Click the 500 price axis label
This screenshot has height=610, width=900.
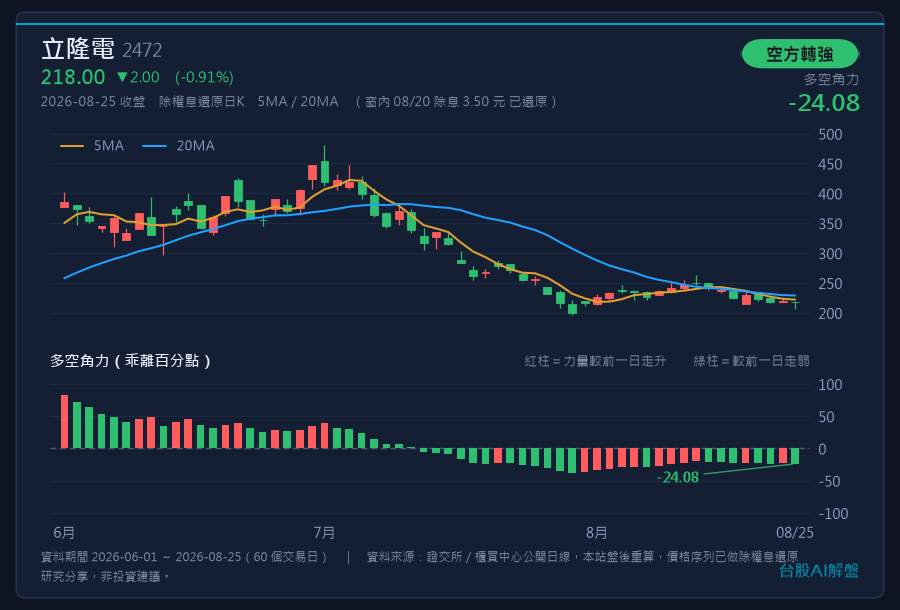pos(830,135)
